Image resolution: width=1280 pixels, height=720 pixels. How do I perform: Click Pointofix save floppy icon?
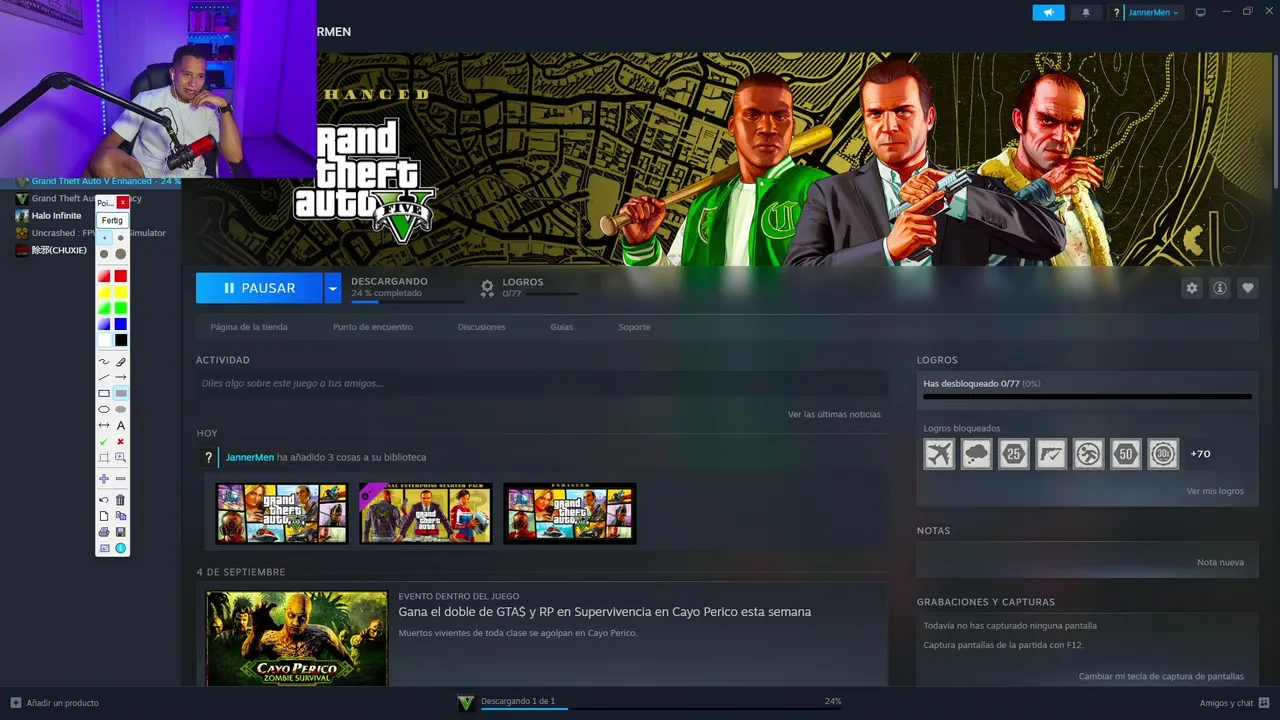point(121,532)
